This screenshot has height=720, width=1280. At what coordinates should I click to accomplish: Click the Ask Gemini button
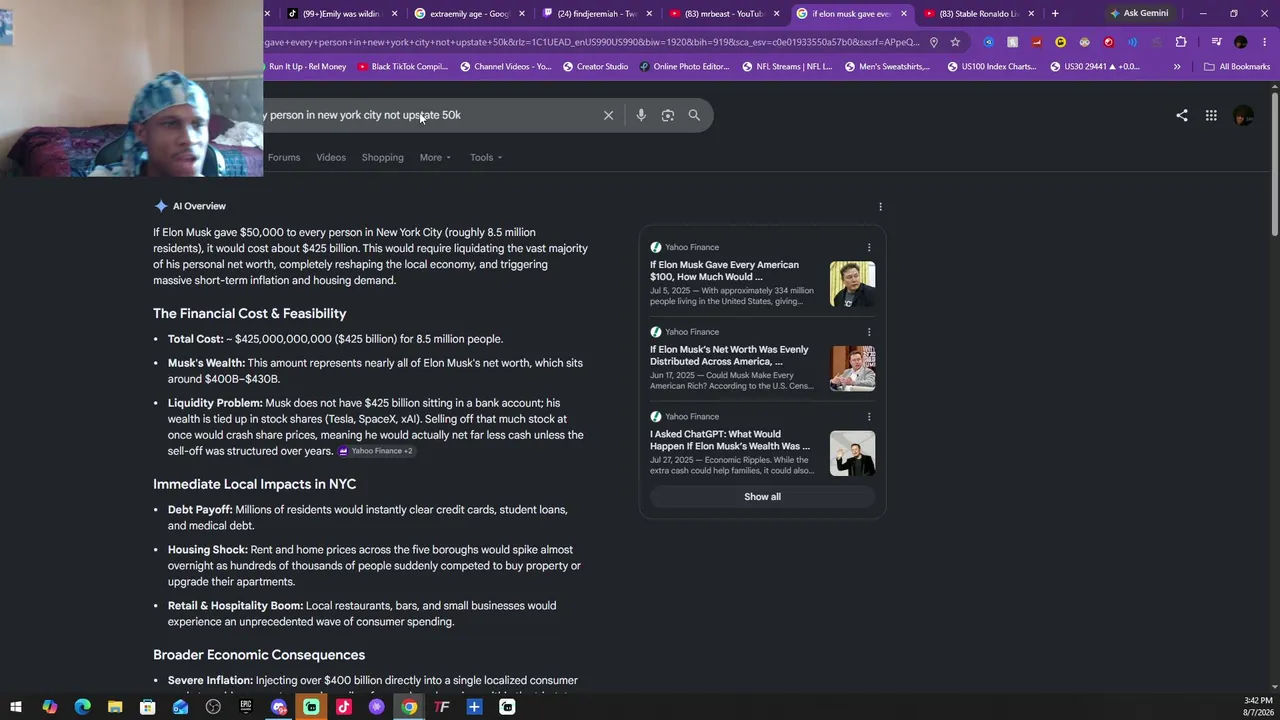pos(1139,13)
